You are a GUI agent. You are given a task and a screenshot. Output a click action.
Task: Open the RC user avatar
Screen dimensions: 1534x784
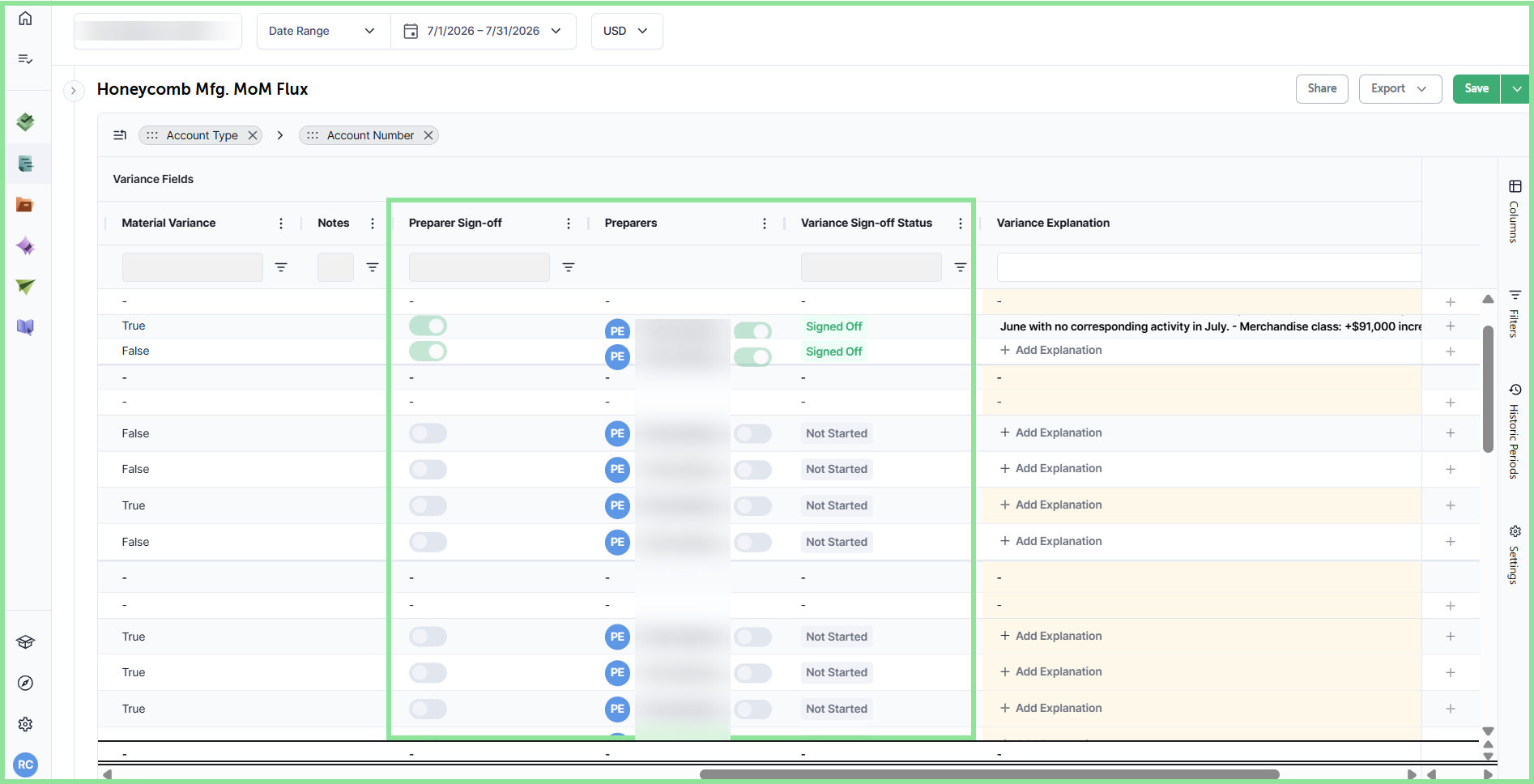point(25,765)
